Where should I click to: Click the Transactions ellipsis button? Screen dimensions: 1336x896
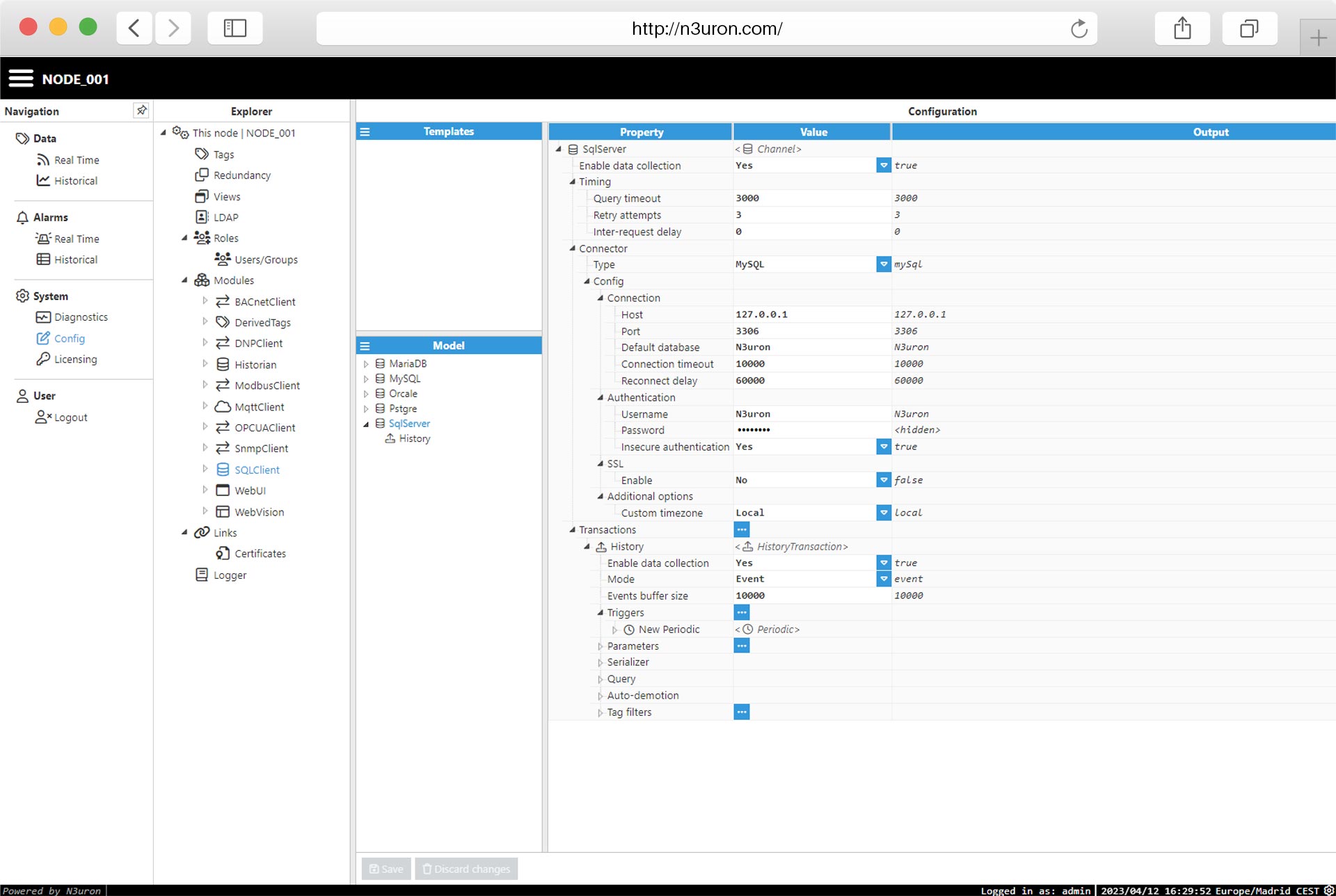coord(742,530)
